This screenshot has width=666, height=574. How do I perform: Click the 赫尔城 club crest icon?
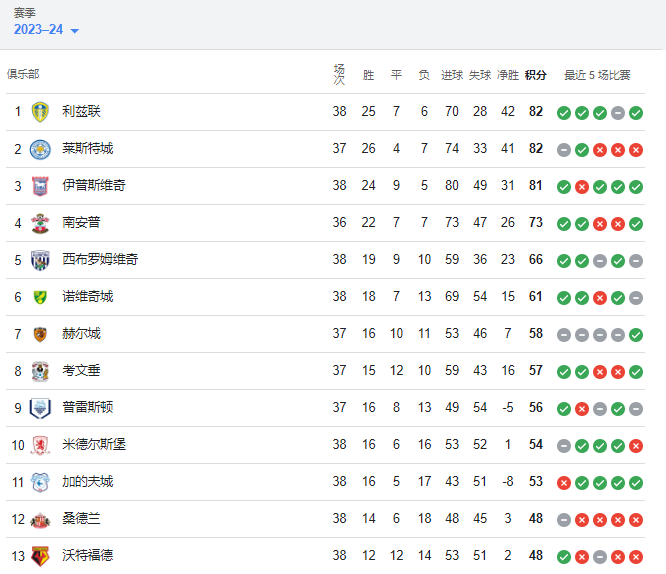tap(40, 334)
